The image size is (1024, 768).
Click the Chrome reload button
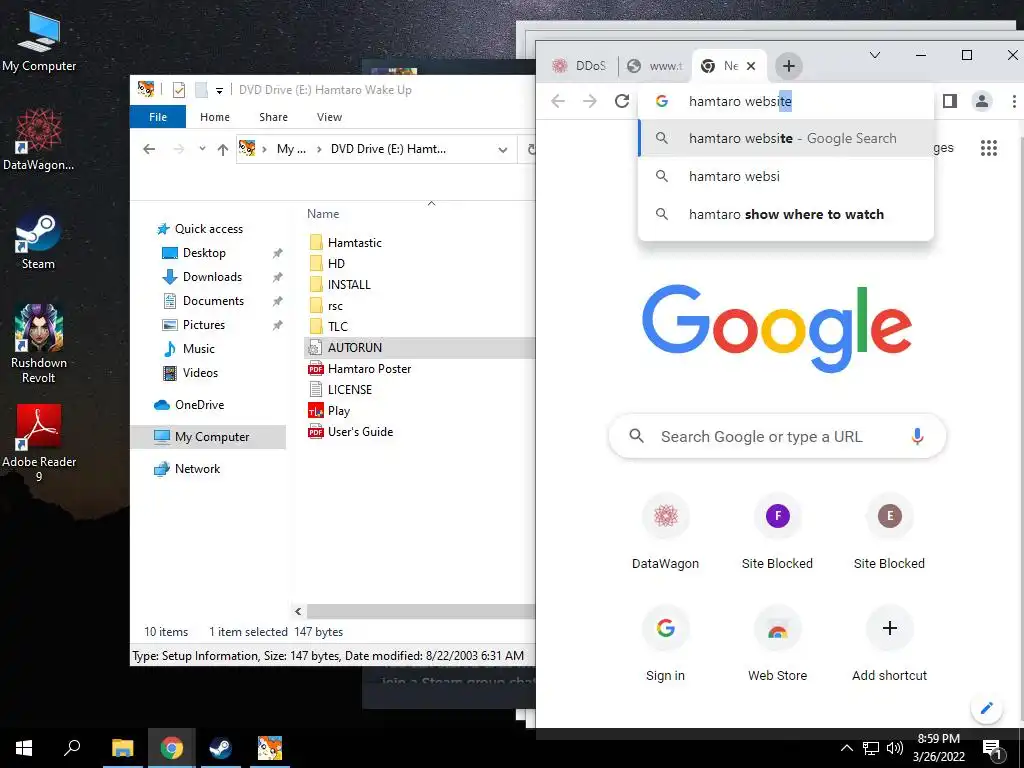(x=622, y=101)
